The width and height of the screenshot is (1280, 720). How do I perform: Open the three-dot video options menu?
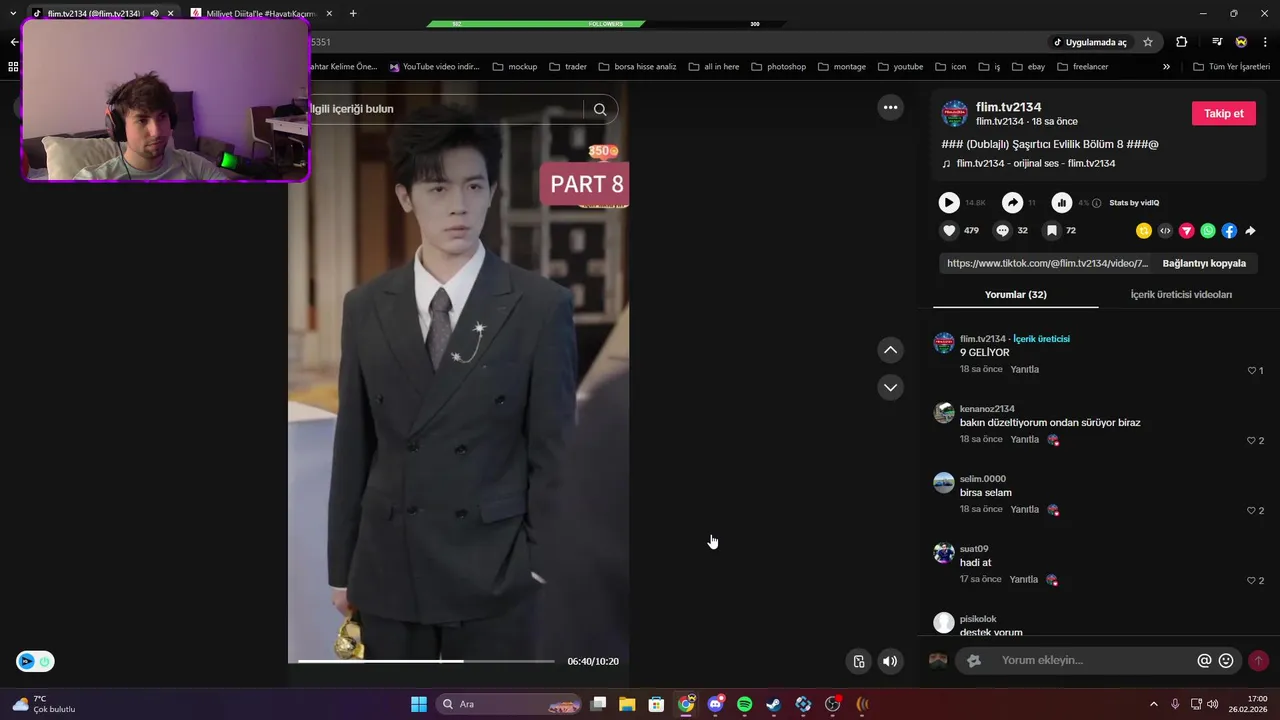pyautogui.click(x=890, y=107)
